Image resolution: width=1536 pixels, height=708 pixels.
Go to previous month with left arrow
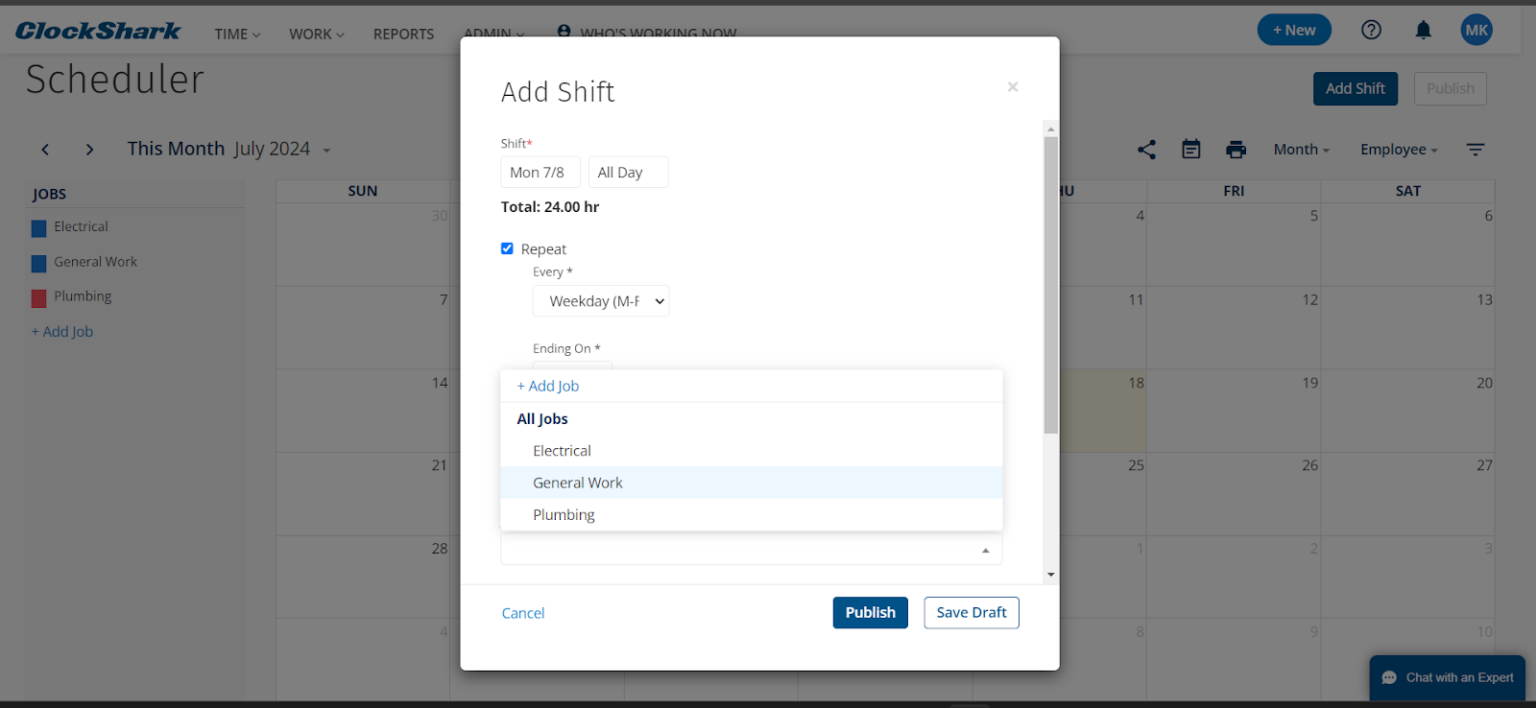(45, 150)
